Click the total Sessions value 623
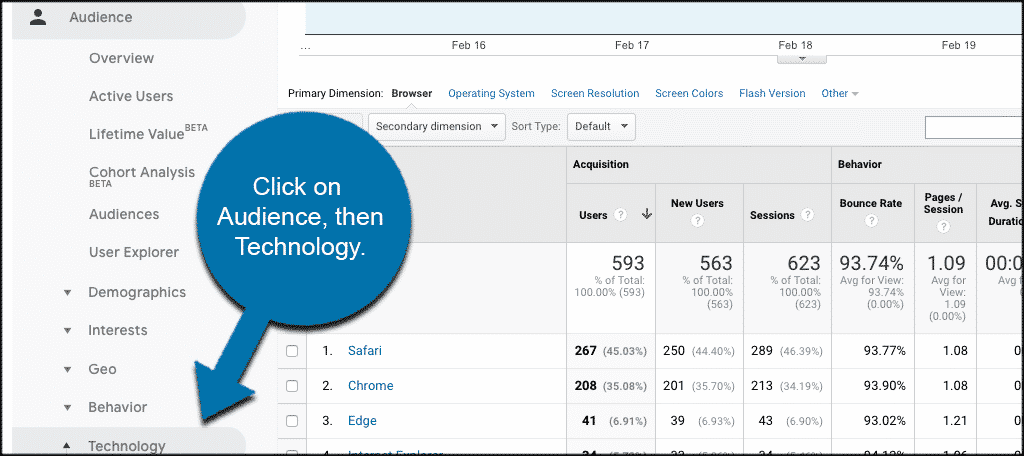The height and width of the screenshot is (456, 1024). (803, 263)
